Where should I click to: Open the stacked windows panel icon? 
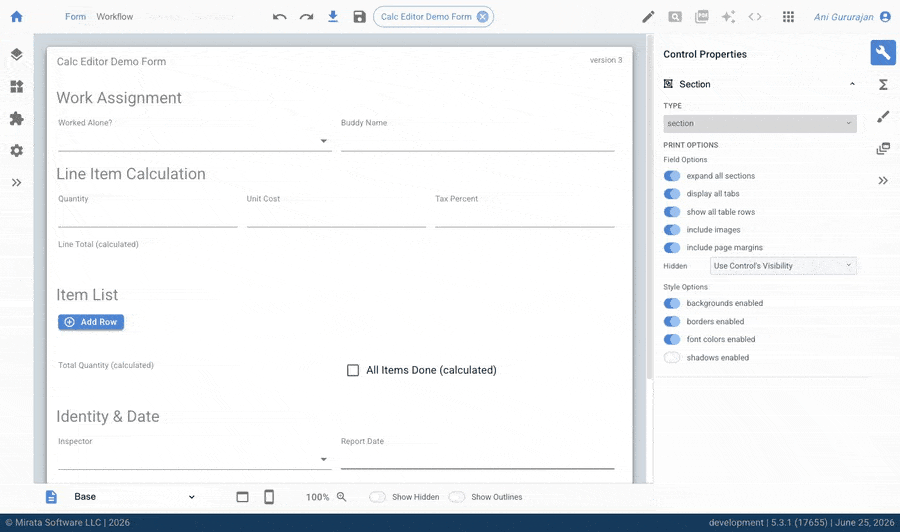(883, 149)
